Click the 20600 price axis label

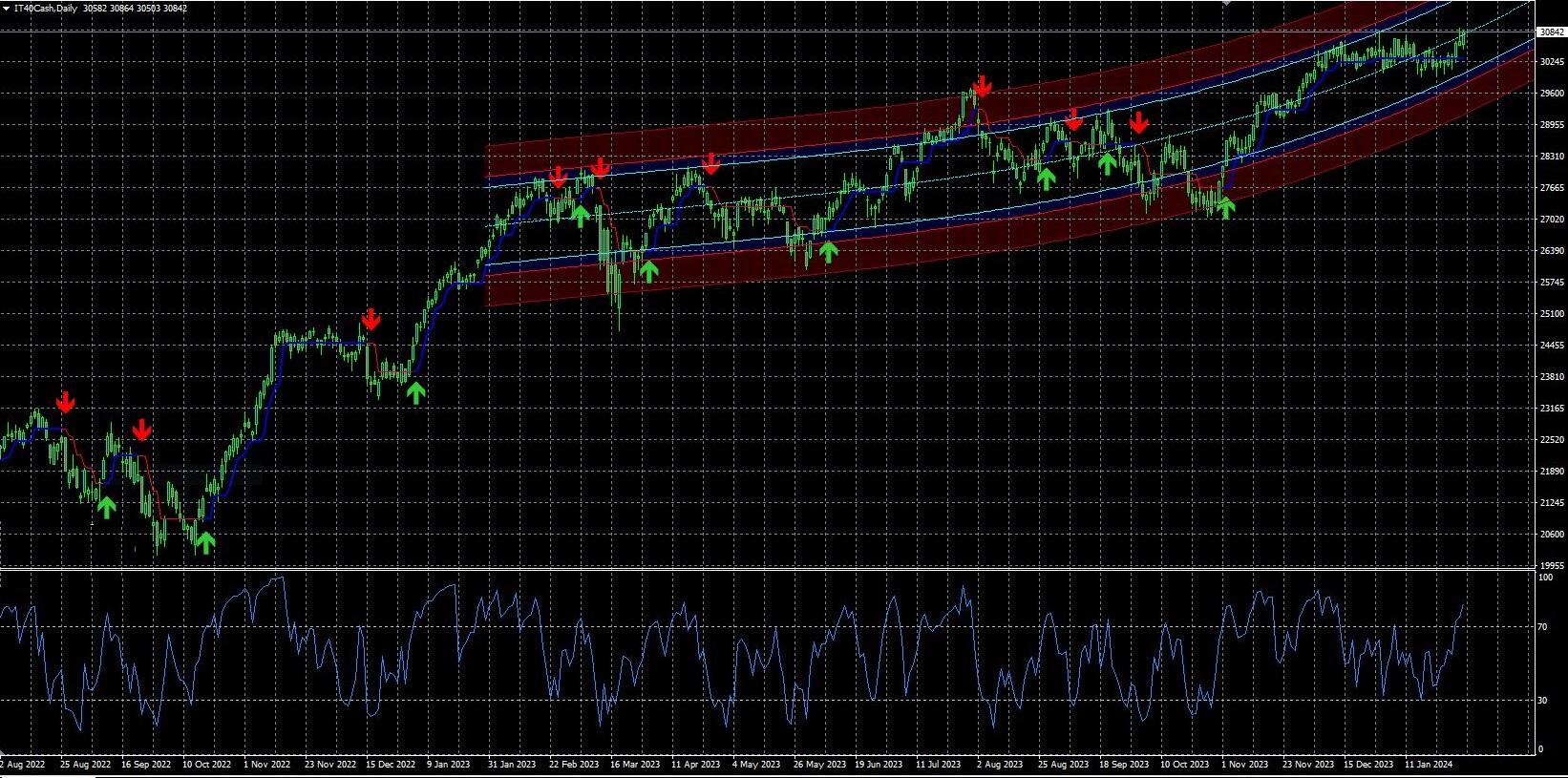click(1552, 535)
